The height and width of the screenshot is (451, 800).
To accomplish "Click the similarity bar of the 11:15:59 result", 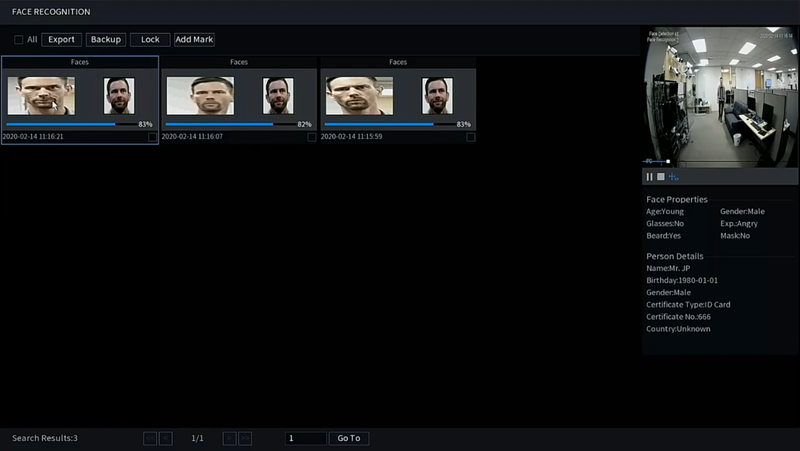I will tap(390, 124).
